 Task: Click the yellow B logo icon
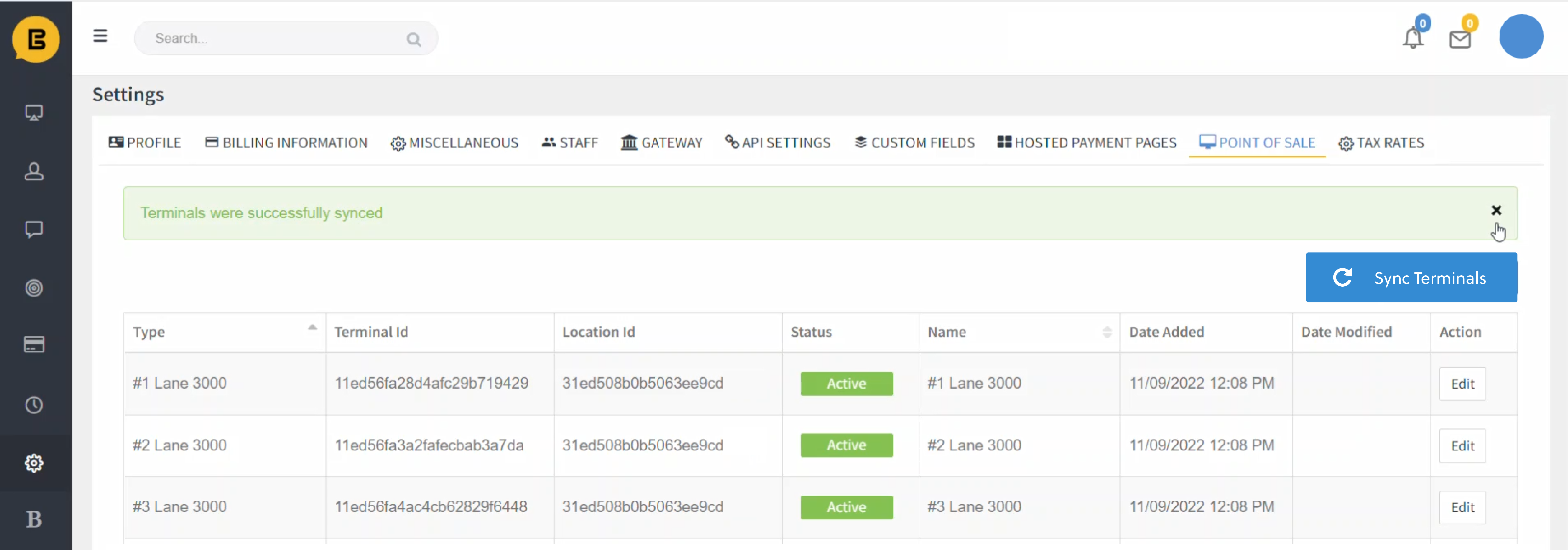tap(36, 39)
